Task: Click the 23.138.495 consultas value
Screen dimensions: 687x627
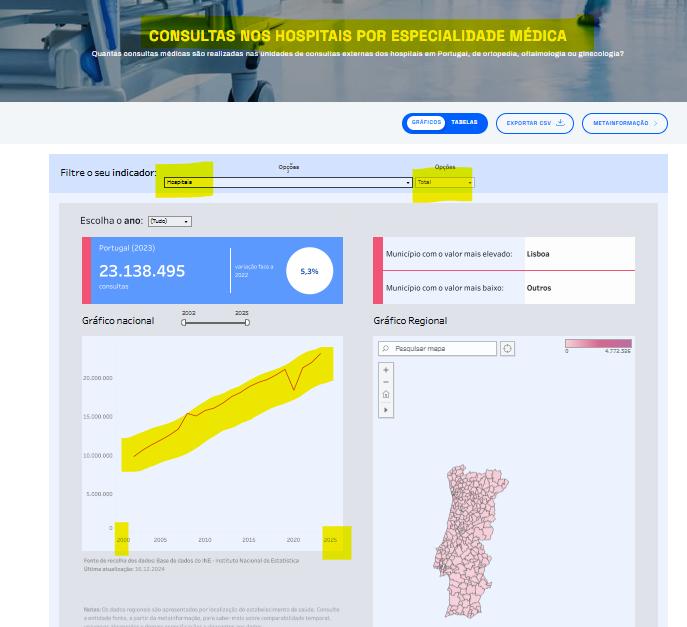Action: click(x=142, y=271)
